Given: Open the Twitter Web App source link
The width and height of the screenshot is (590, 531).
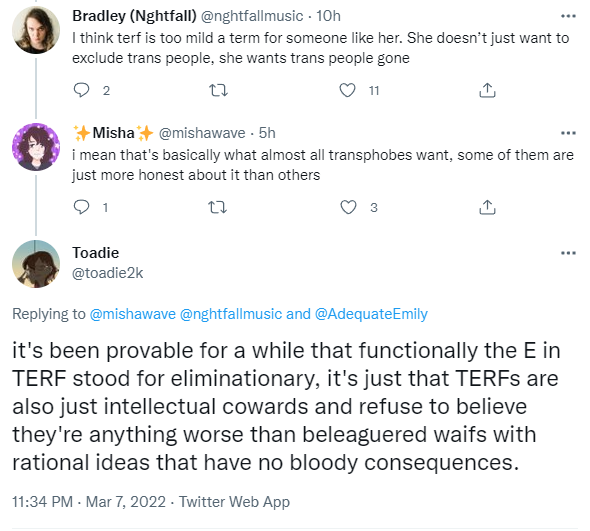Looking at the screenshot, I should pyautogui.click(x=234, y=502).
